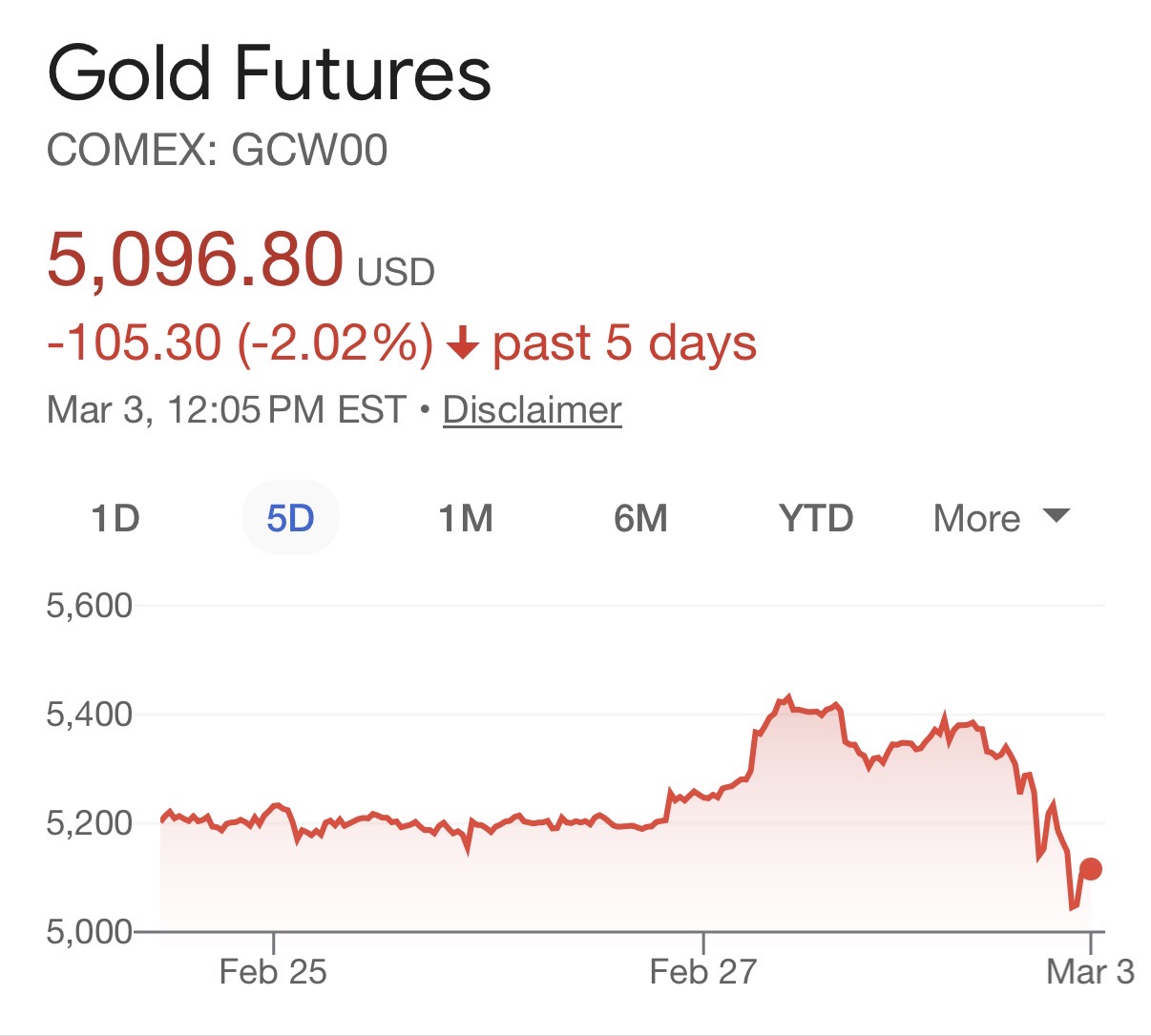The width and height of the screenshot is (1151, 1036).
Task: Select the Feb 27 axis marker
Action: (x=703, y=972)
